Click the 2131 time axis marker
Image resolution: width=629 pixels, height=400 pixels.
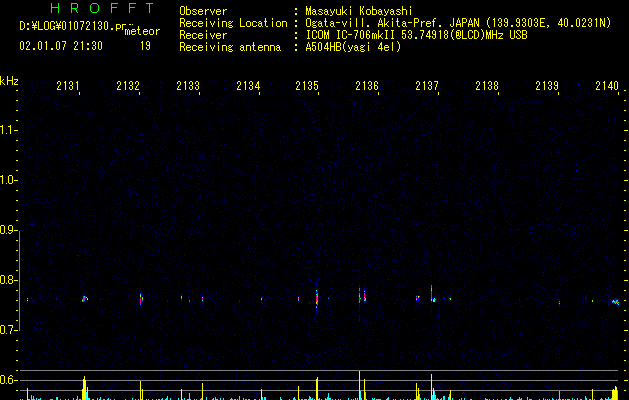point(68,85)
